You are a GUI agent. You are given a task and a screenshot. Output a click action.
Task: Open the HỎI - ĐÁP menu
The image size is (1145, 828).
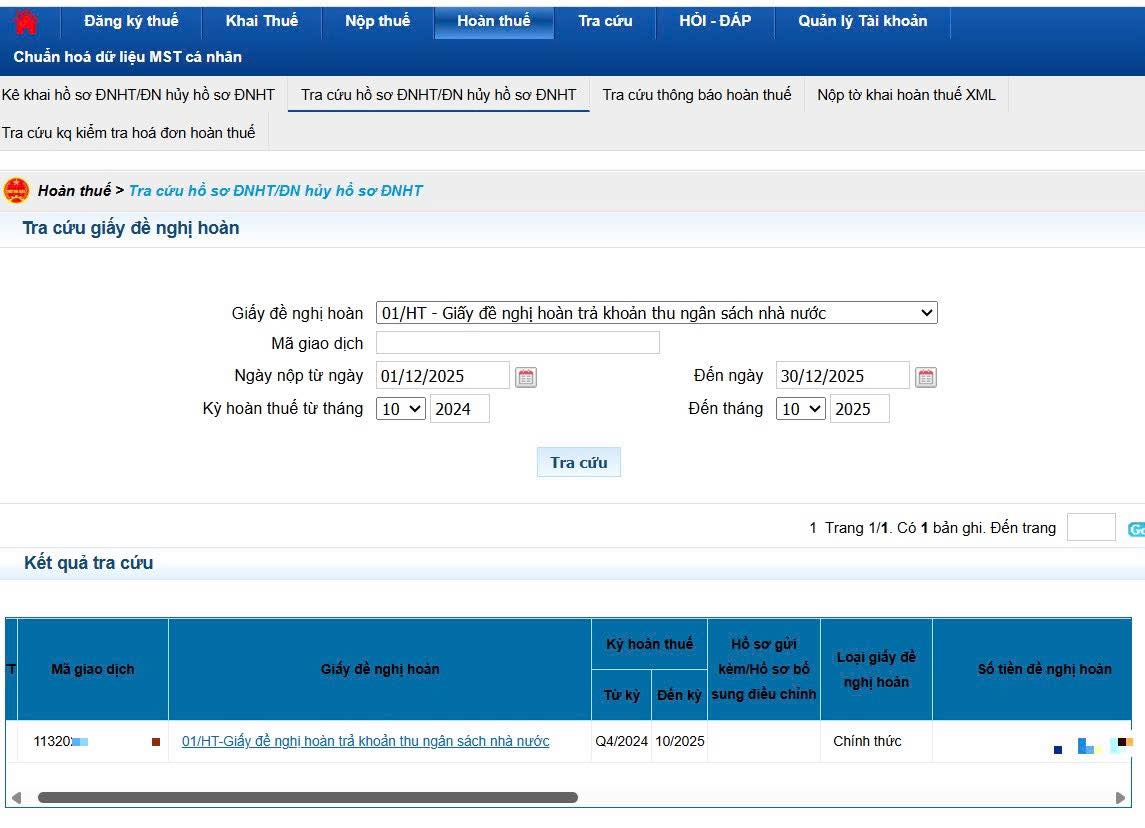click(x=715, y=21)
